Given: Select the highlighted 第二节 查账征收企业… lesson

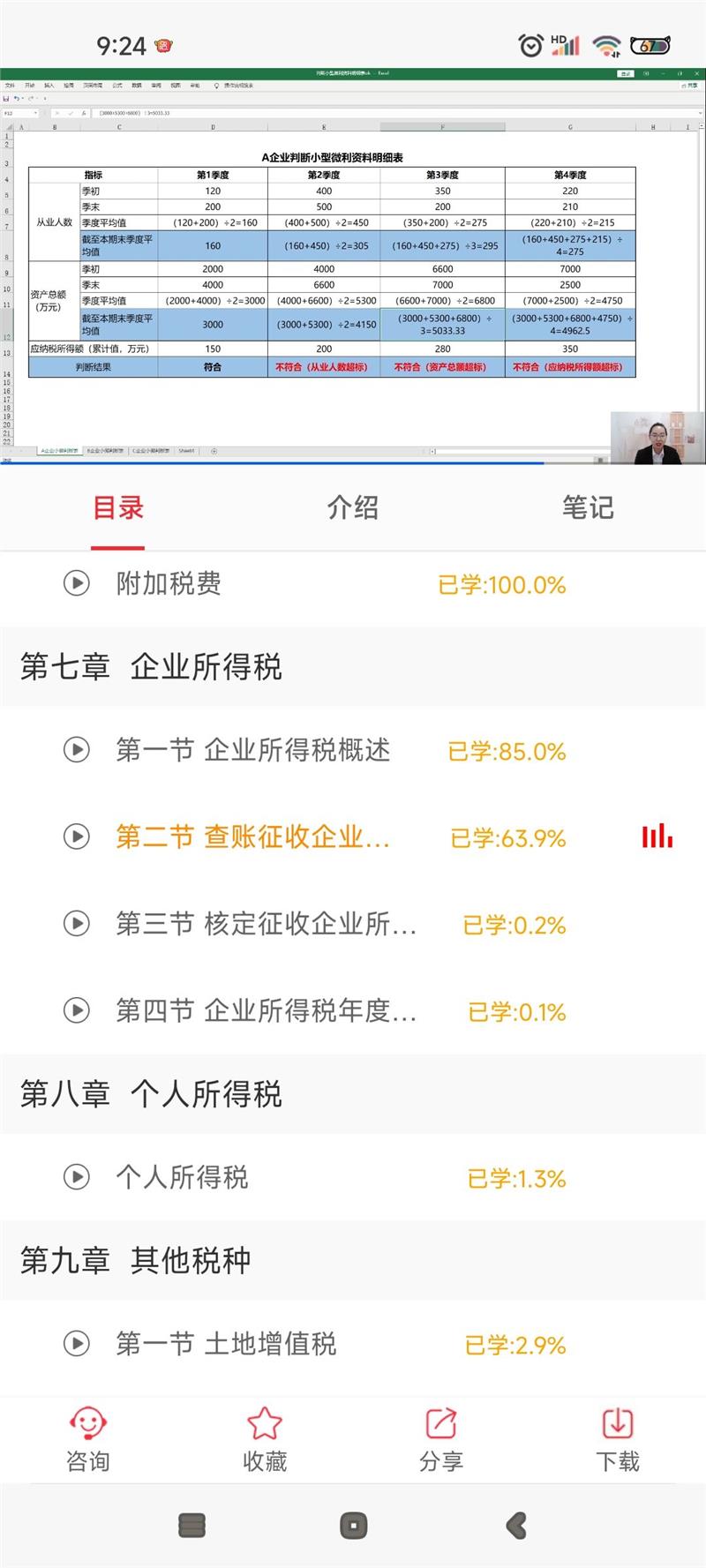Looking at the screenshot, I should [252, 837].
